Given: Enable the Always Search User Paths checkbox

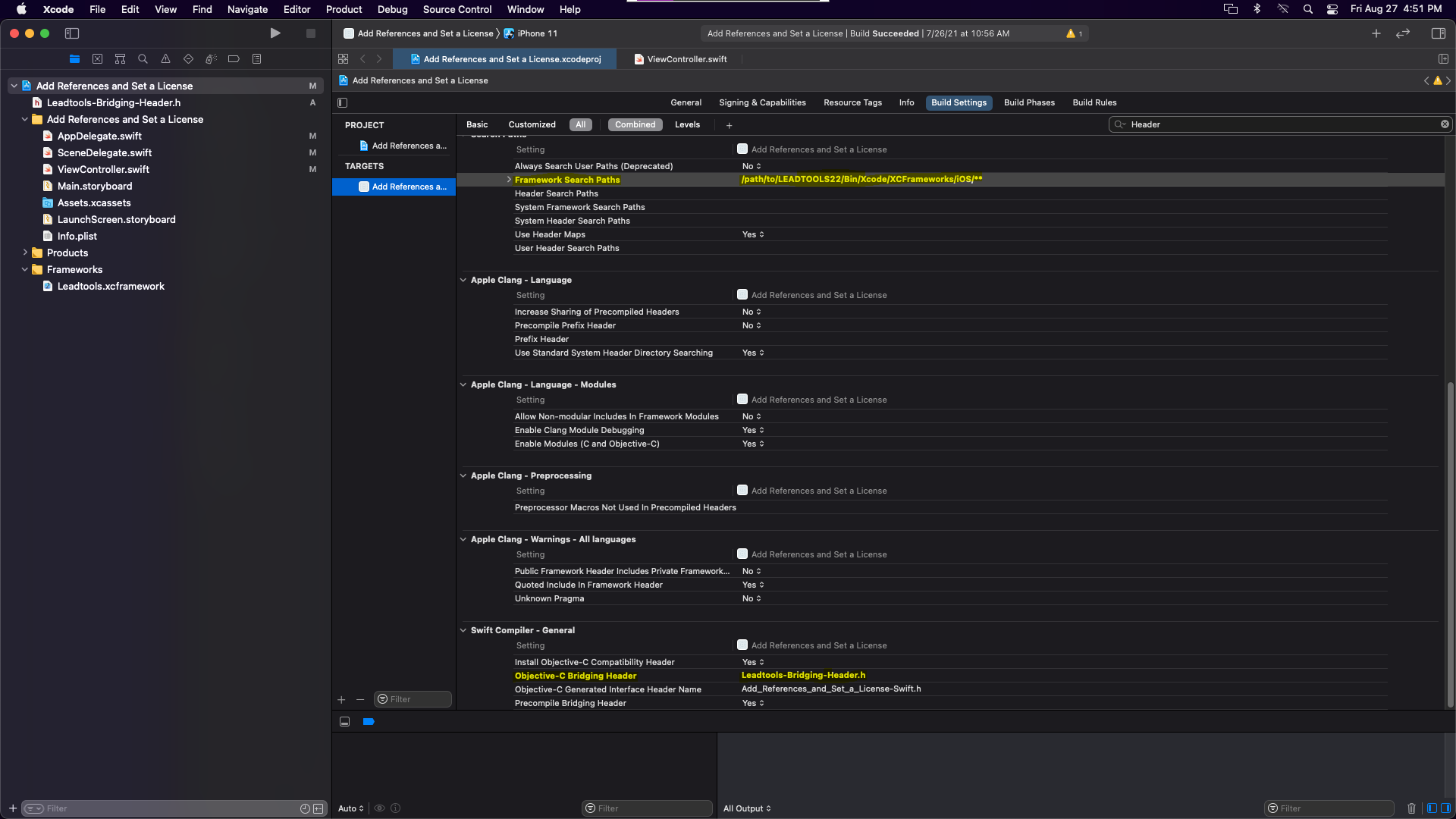Looking at the screenshot, I should 751,165.
